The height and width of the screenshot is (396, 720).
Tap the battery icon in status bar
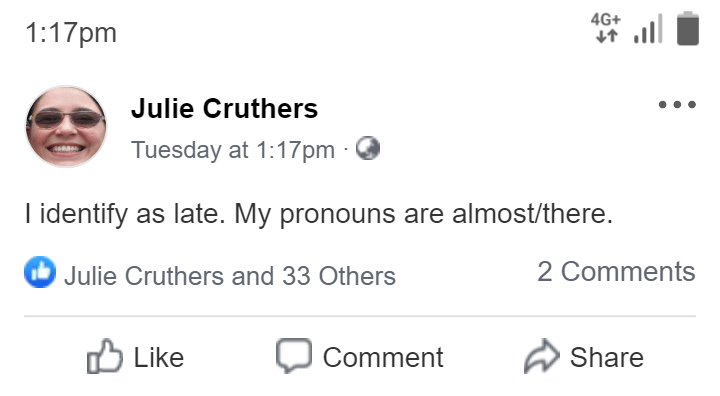(688, 28)
